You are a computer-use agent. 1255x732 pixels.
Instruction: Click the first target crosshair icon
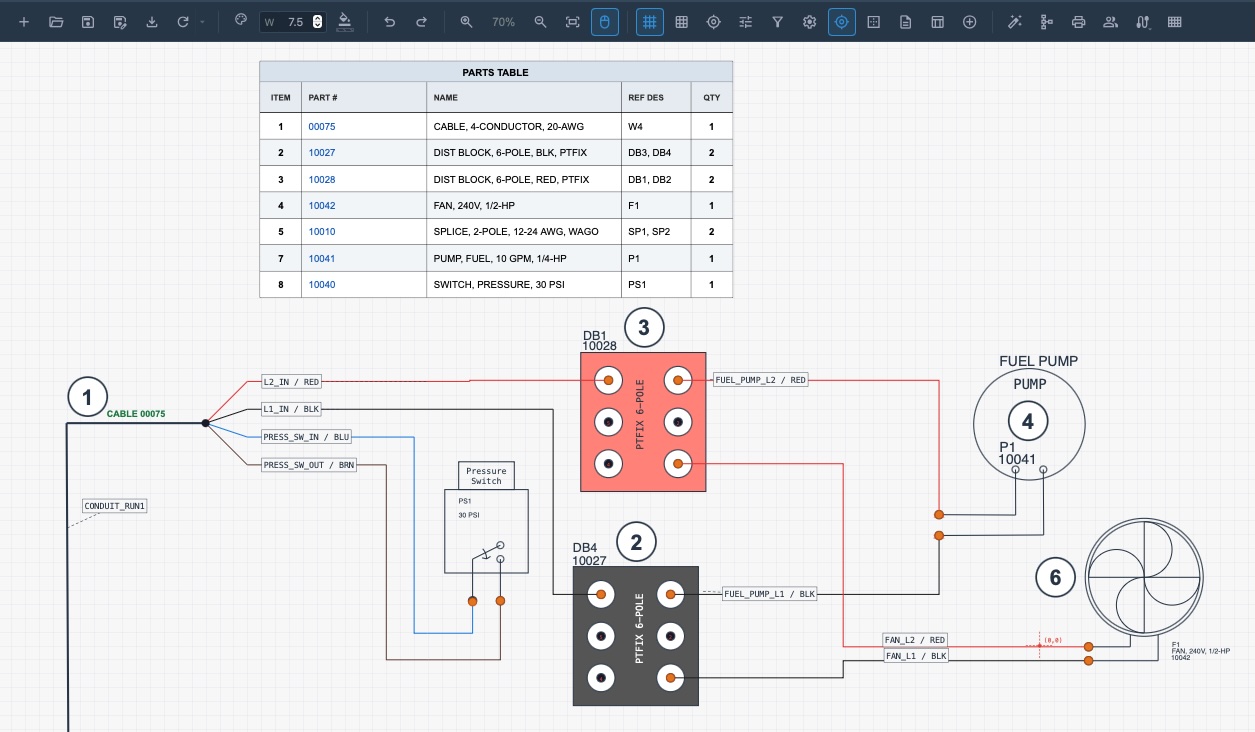(x=714, y=22)
